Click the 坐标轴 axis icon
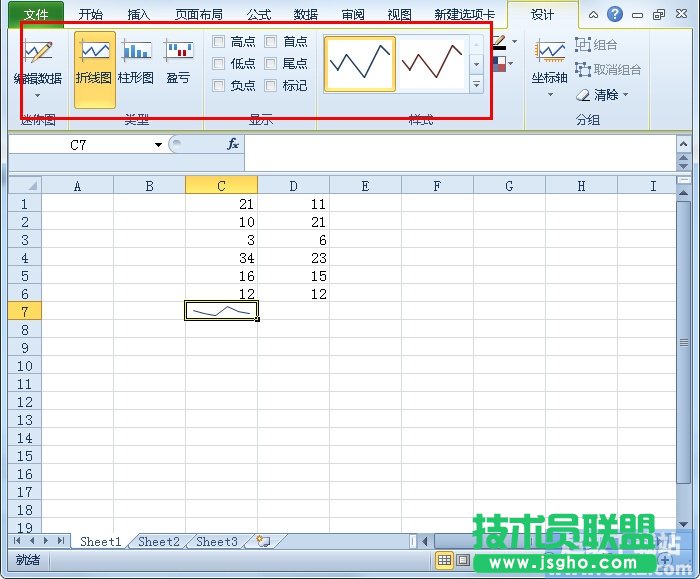 (x=550, y=53)
